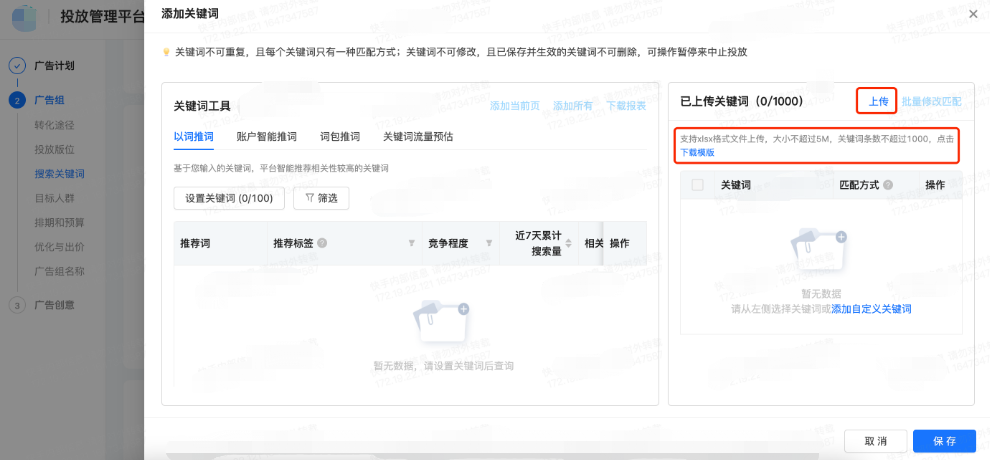Click 添加所有 link
The image size is (990, 460).
coord(573,106)
